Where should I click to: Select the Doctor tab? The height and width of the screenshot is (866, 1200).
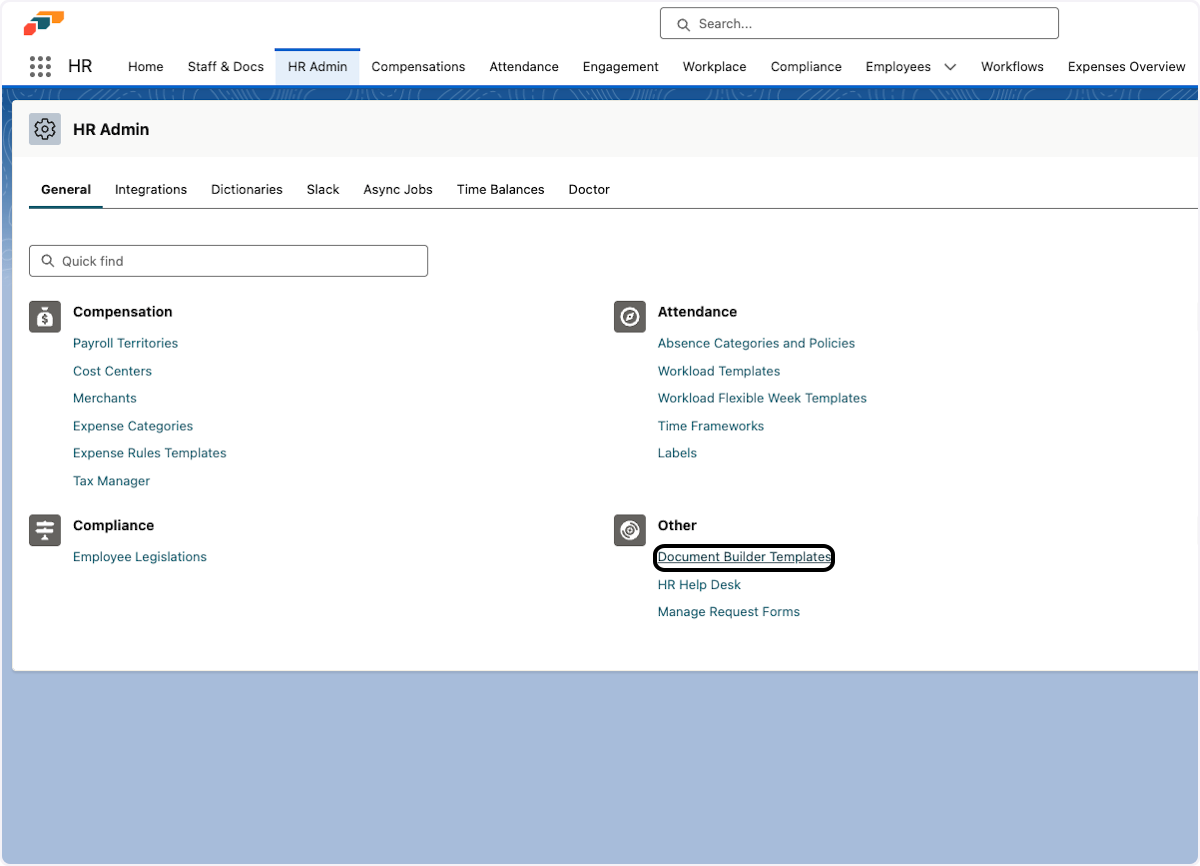(x=588, y=189)
